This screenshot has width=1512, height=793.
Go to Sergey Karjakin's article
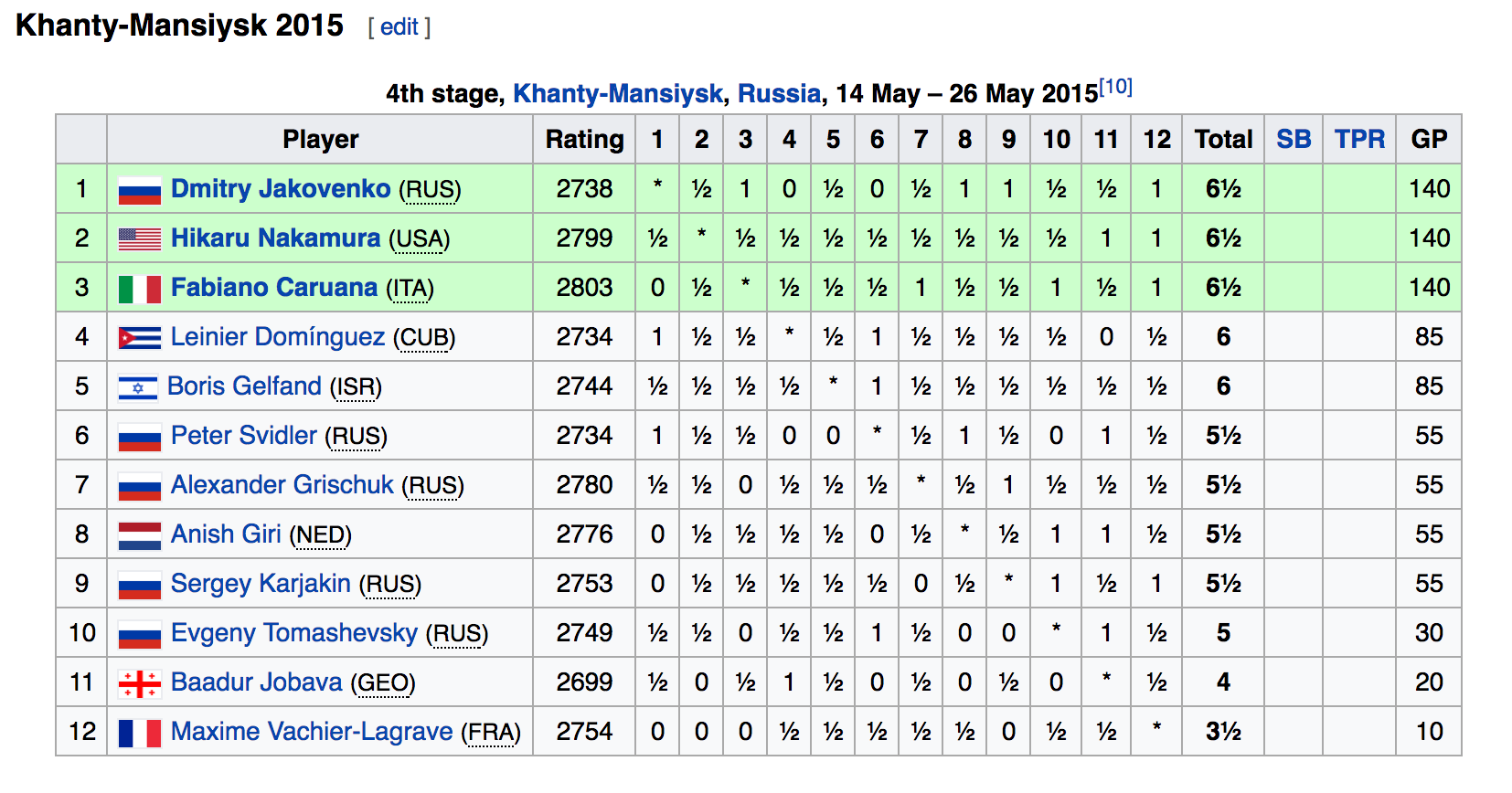[x=261, y=583]
